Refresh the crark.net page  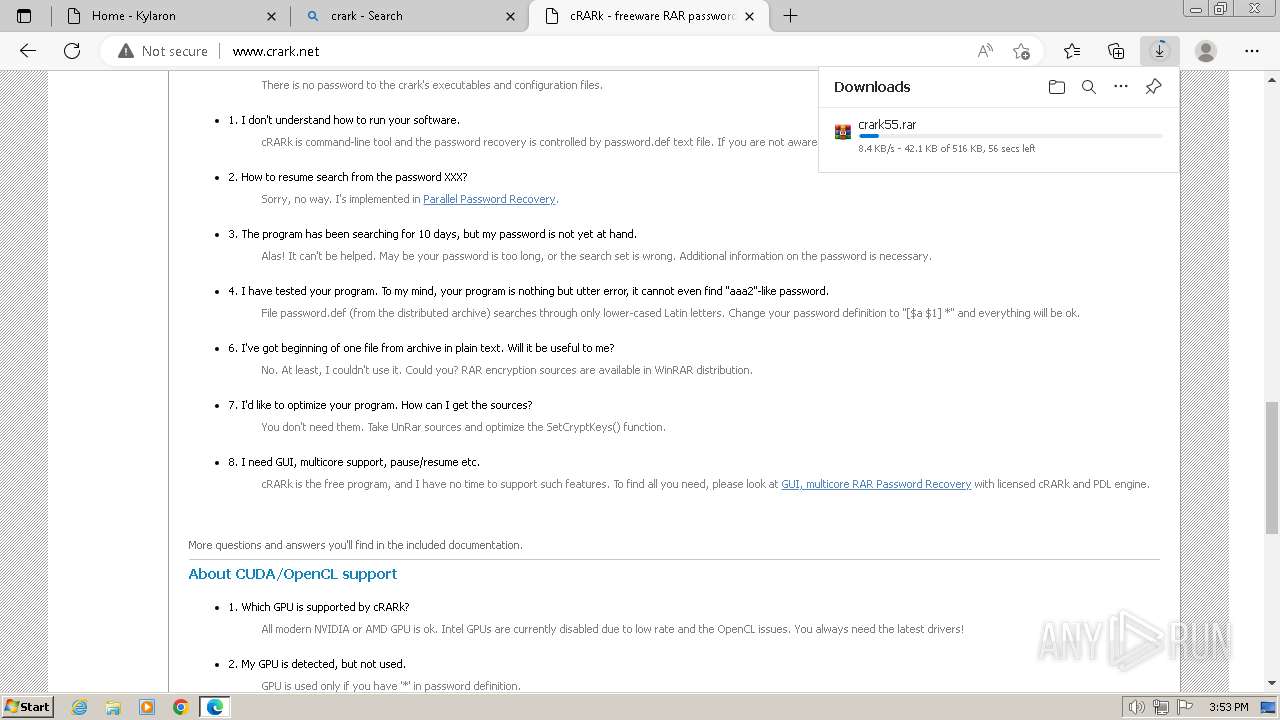72,51
